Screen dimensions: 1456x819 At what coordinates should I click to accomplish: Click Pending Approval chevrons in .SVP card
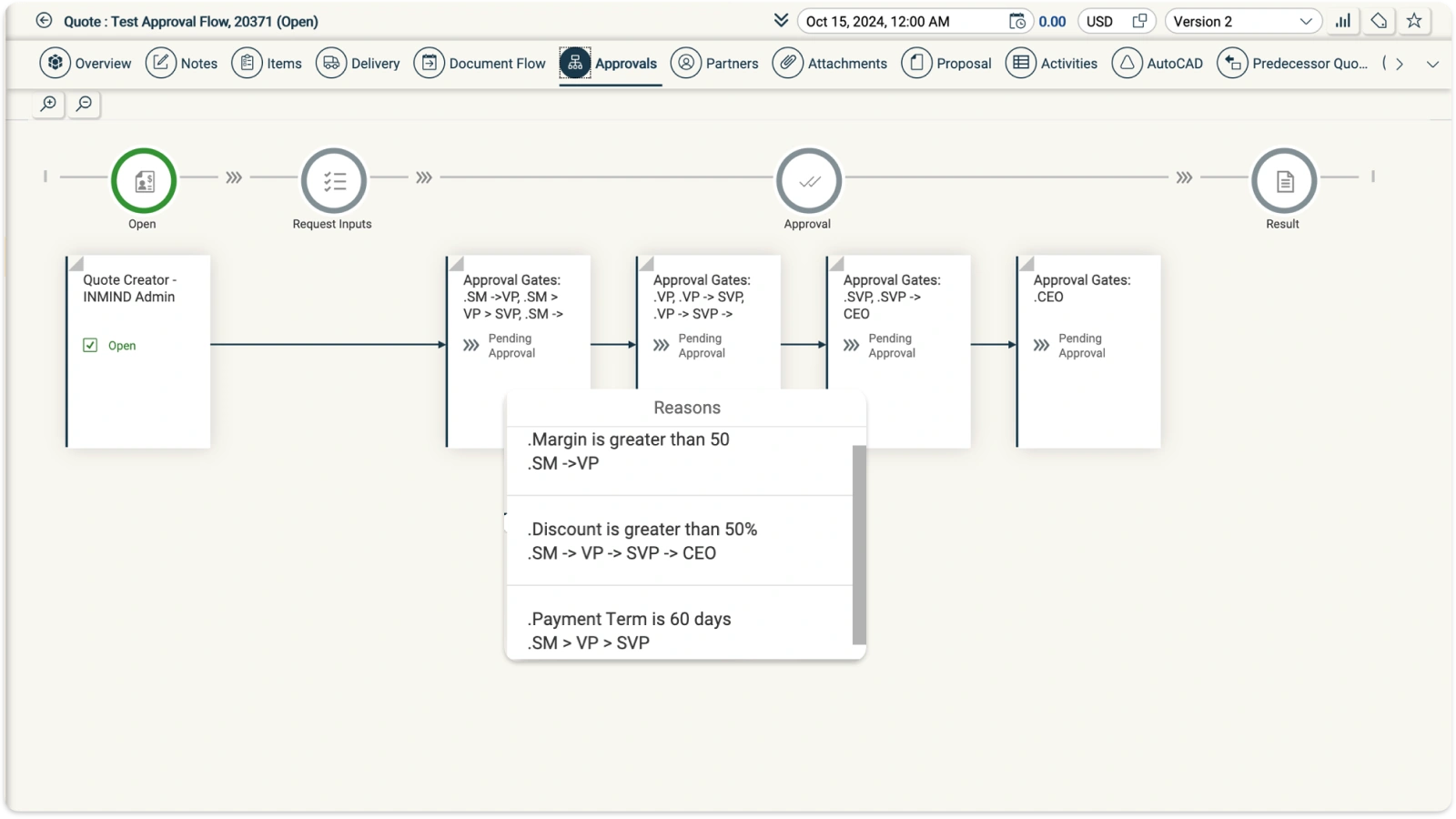tap(851, 345)
